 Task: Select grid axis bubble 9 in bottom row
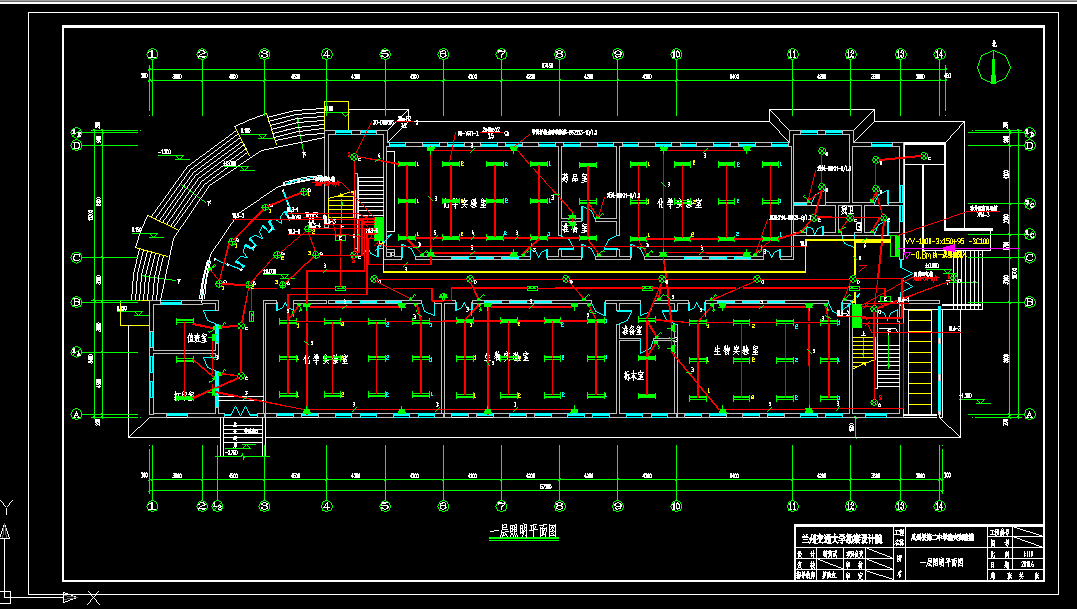point(617,506)
